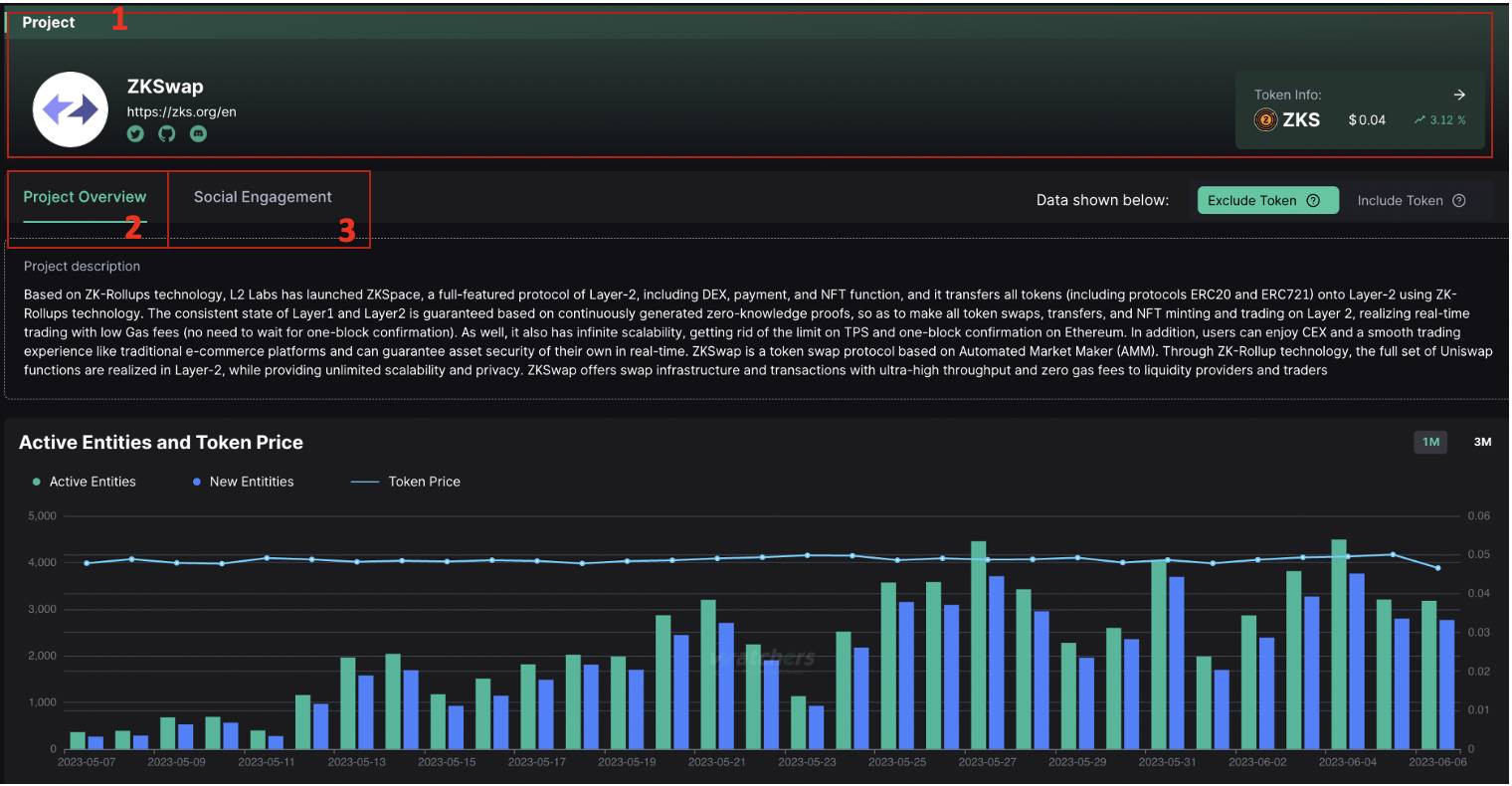Toggle the New Entitities legend series
The height and width of the screenshot is (786, 1512).
[x=244, y=482]
